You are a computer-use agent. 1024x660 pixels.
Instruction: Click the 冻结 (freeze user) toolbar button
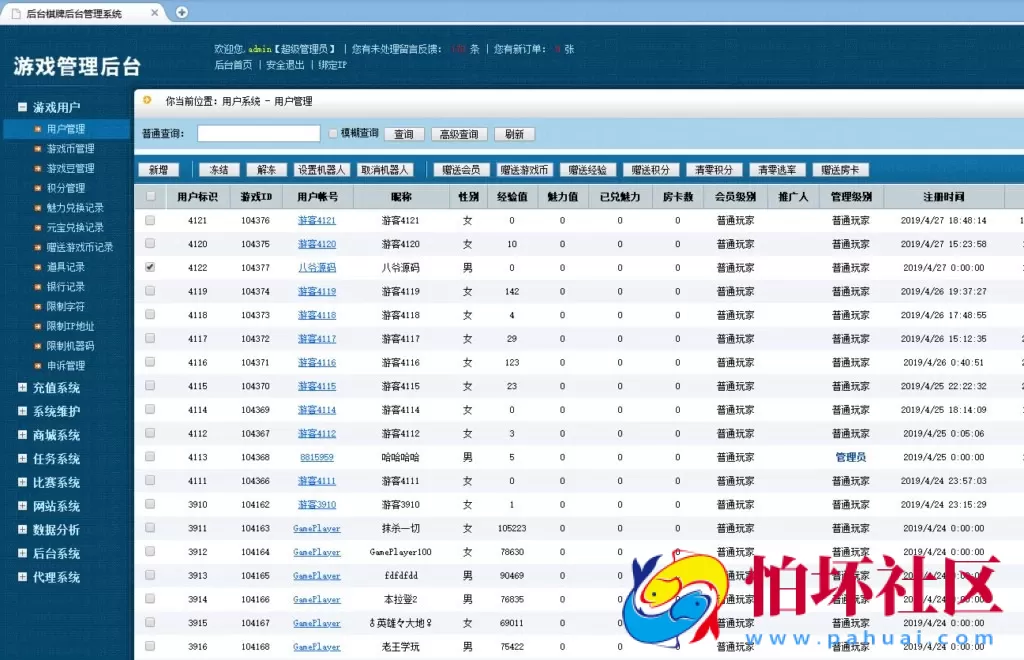point(219,169)
